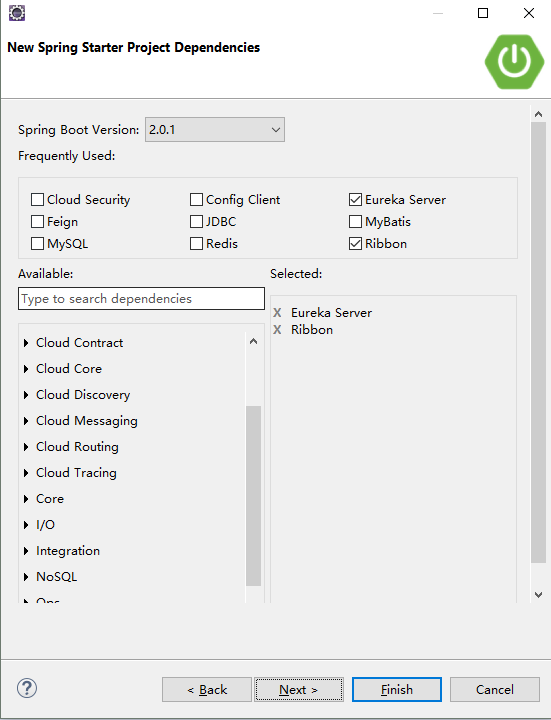Image resolution: width=551 pixels, height=720 pixels.
Task: Select the Cloud Discovery tree label
Action: 83,395
